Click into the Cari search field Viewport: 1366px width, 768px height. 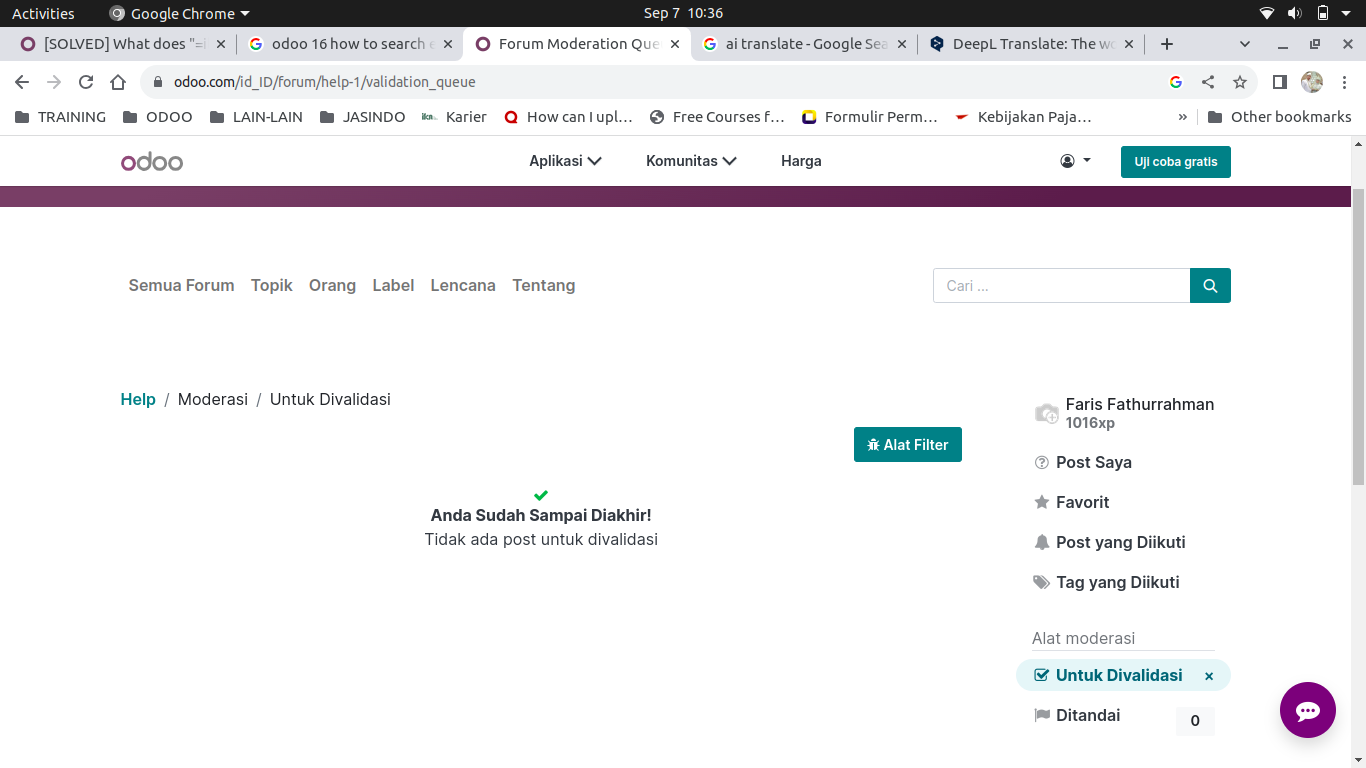coord(1060,286)
